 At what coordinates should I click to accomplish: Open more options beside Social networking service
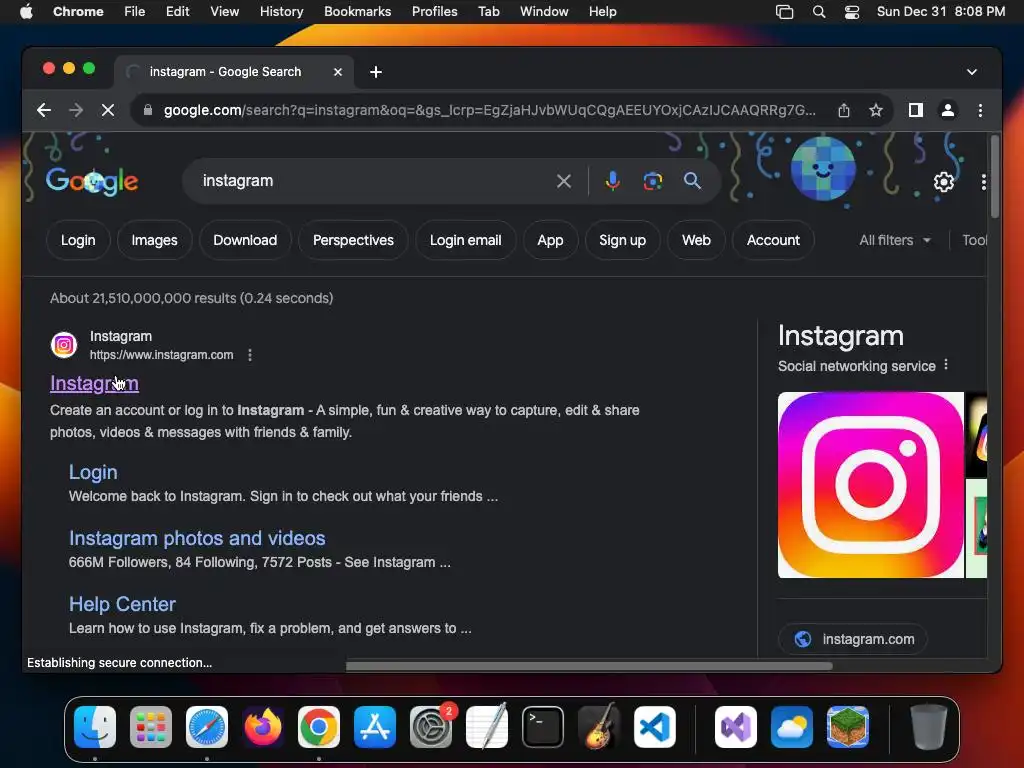point(946,365)
